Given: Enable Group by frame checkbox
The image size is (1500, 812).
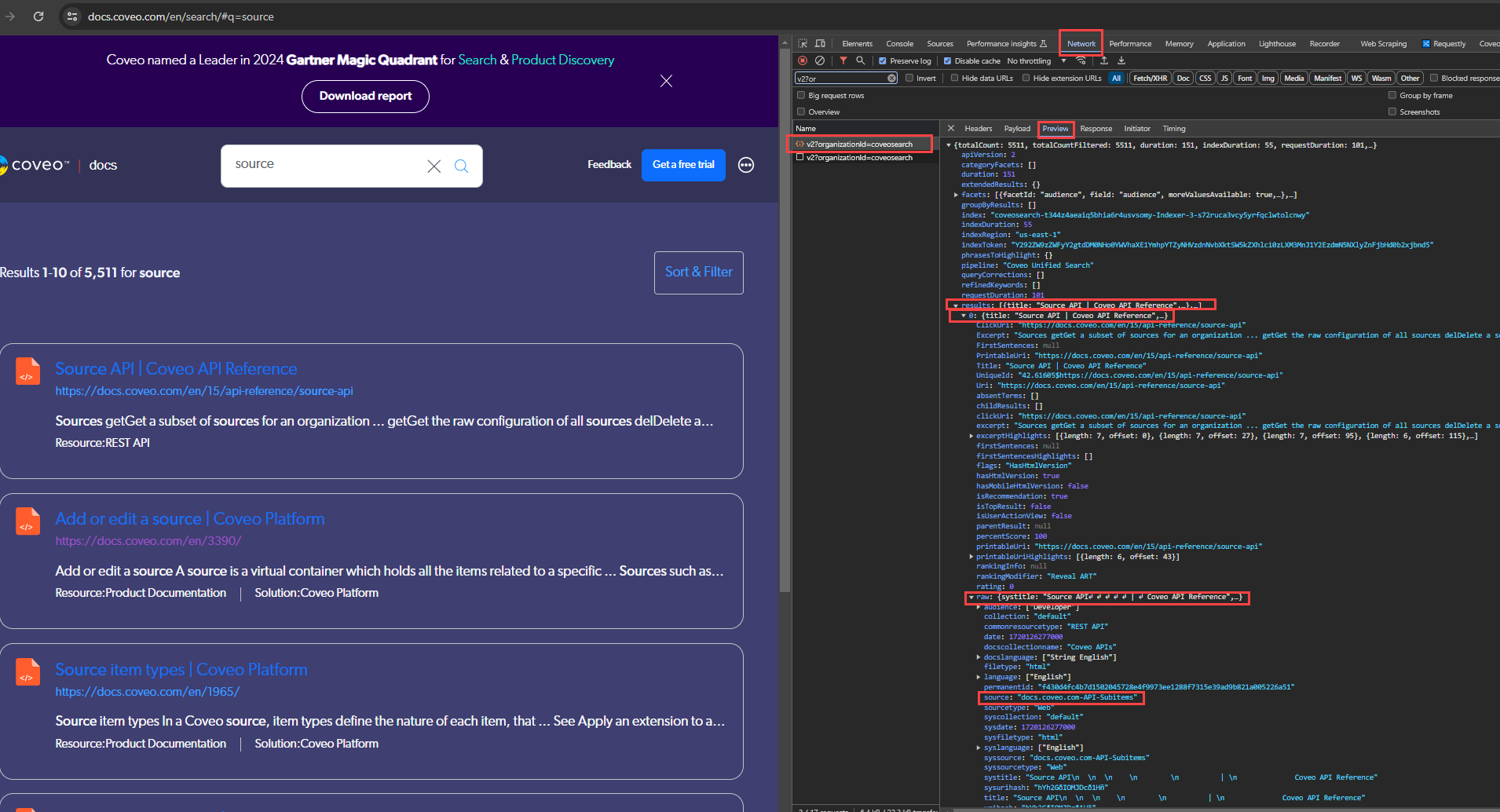Looking at the screenshot, I should point(1392,95).
